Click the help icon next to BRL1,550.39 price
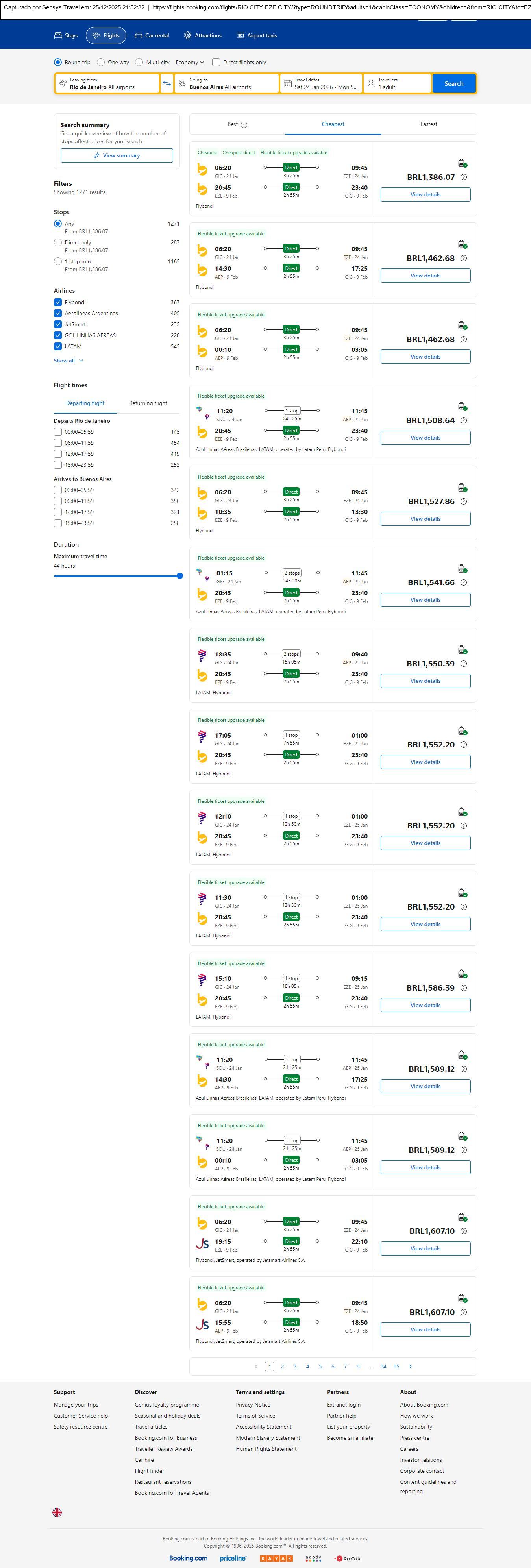Screen dimensions: 531x1568 click(463, 664)
